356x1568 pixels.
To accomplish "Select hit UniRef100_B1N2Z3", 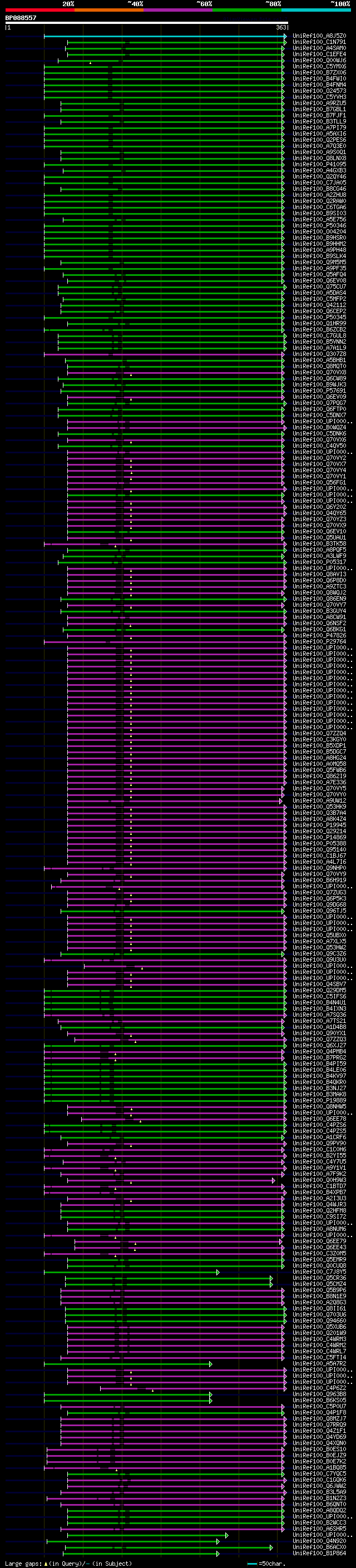I will pyautogui.click(x=319, y=1498).
